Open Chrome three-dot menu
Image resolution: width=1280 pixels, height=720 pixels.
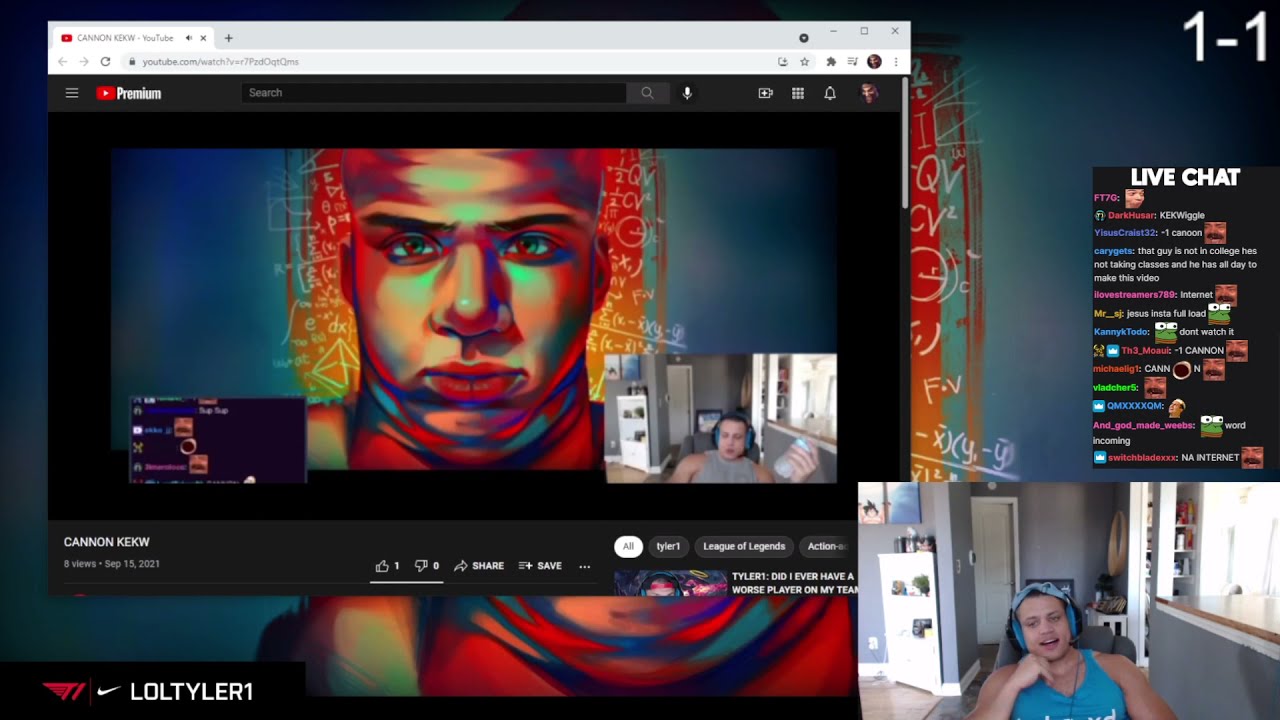pos(896,61)
